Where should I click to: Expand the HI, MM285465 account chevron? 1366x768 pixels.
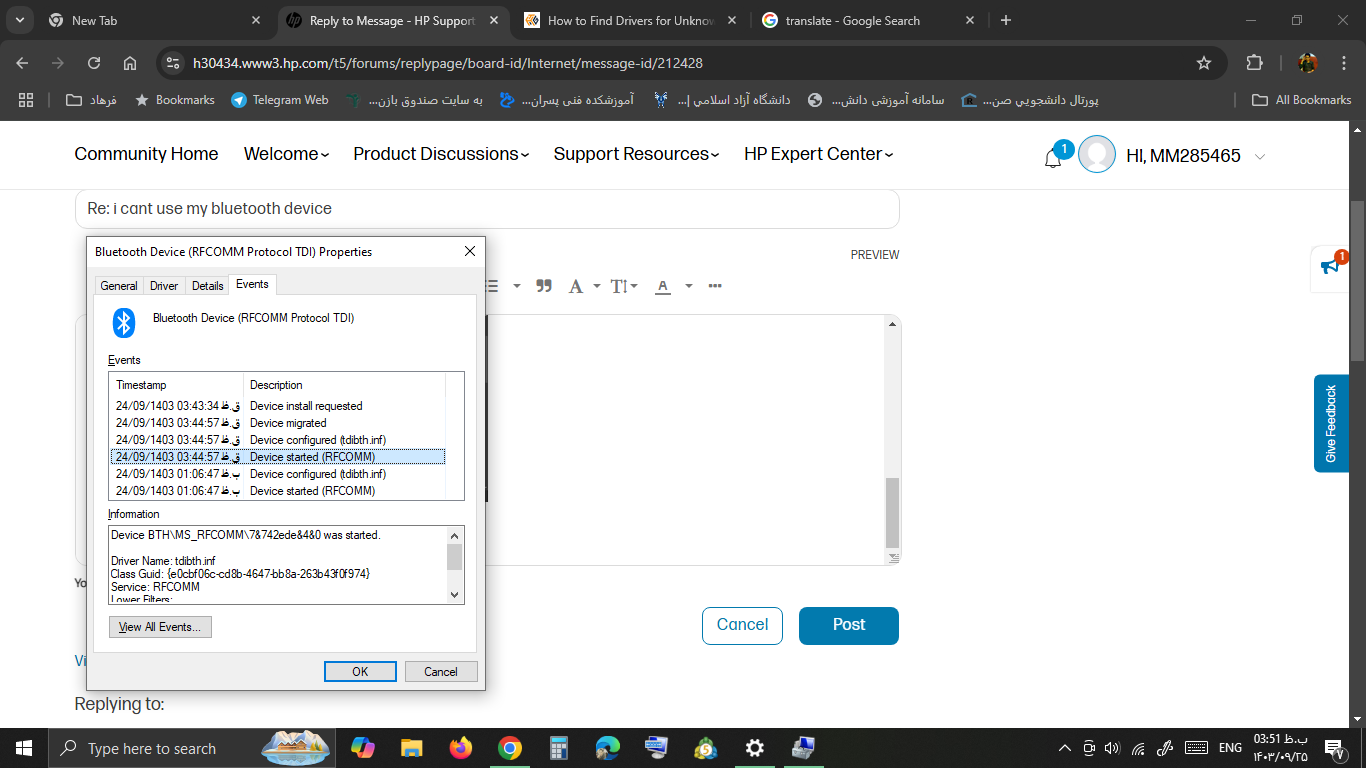(x=1260, y=156)
